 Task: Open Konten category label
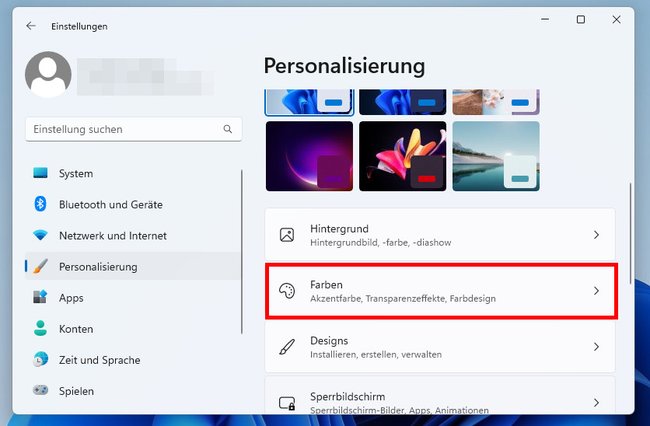click(x=76, y=329)
